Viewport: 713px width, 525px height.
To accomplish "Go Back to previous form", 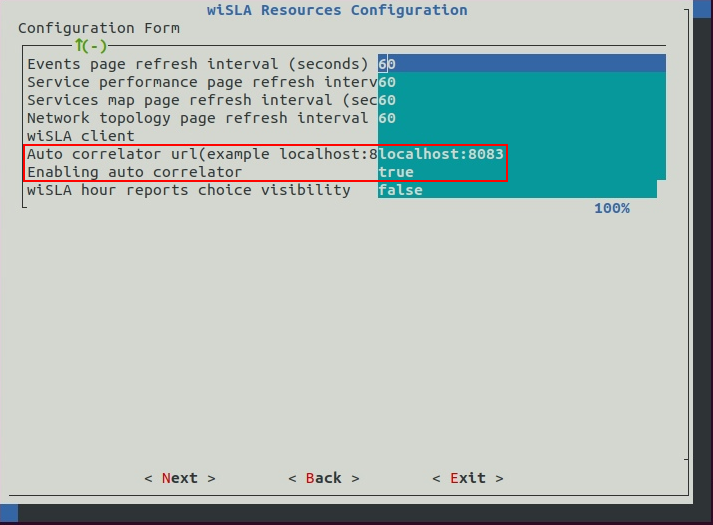I will click(324, 478).
